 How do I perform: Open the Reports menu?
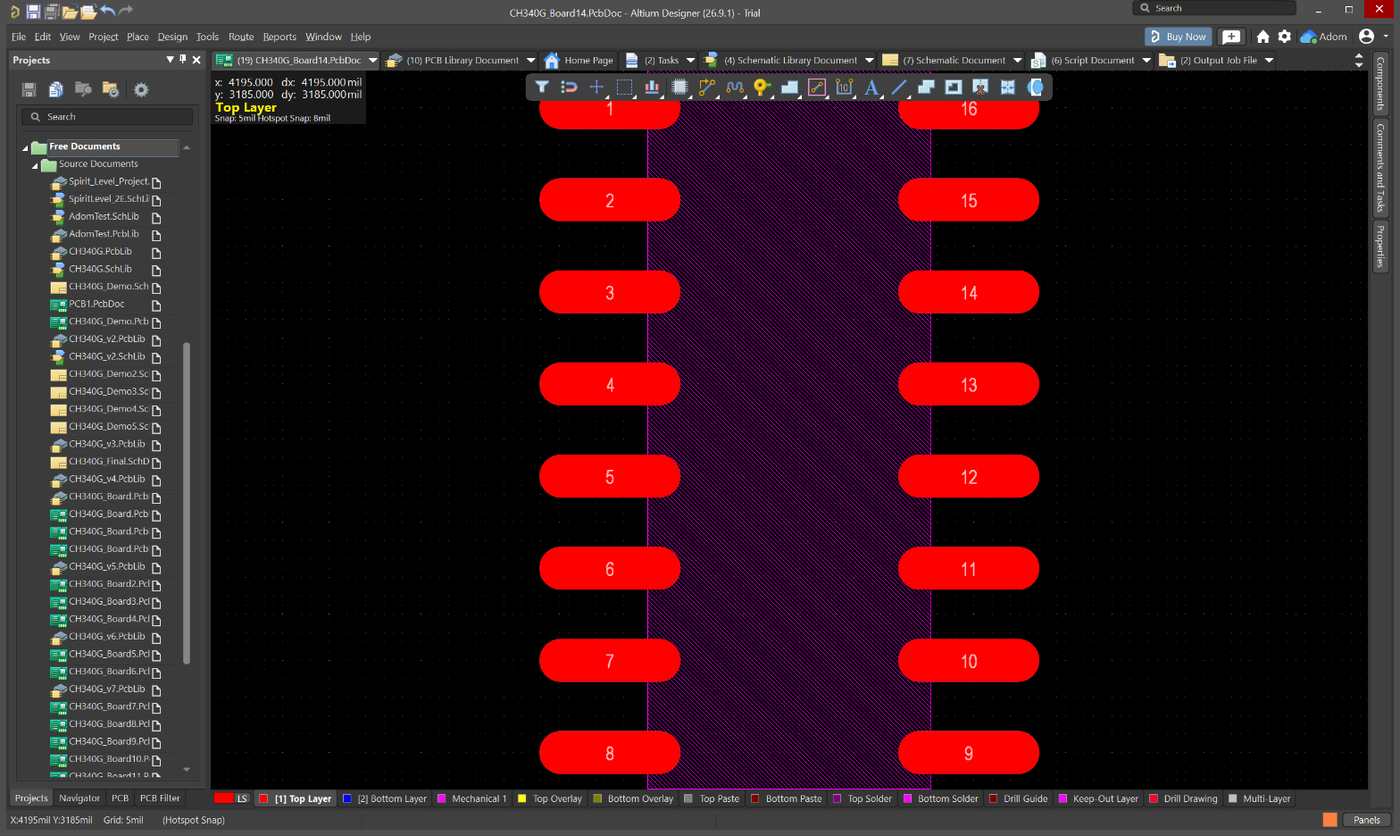279,37
